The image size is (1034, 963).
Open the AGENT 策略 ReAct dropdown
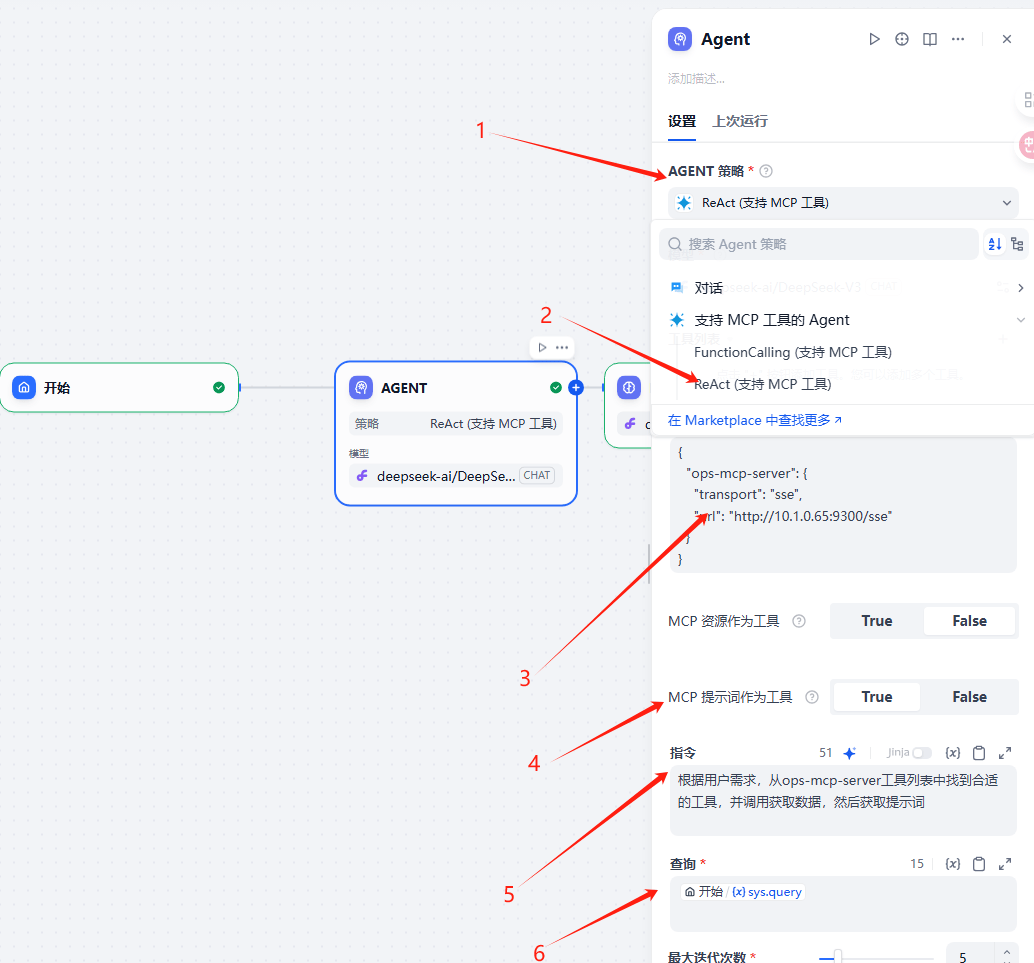(x=843, y=203)
